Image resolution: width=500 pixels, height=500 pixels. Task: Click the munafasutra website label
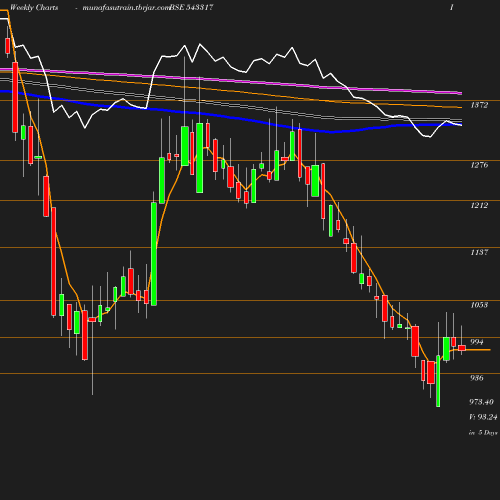pyautogui.click(x=126, y=8)
